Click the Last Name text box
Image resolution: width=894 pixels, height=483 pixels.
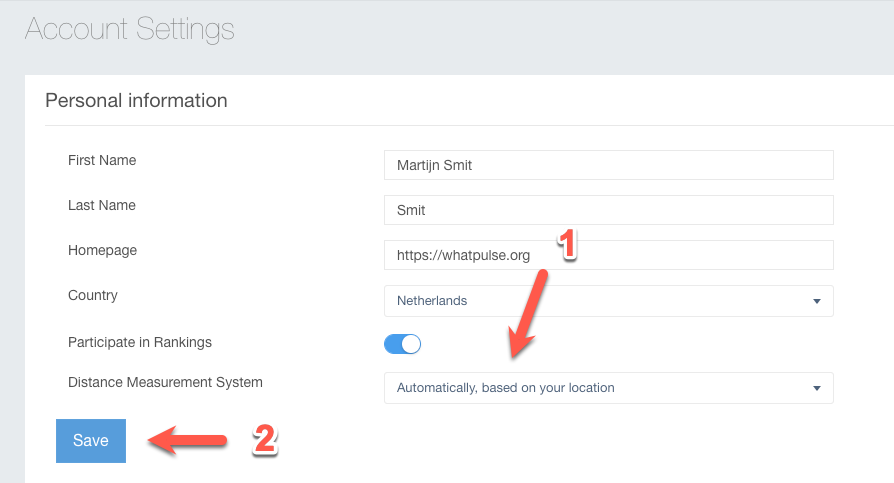tap(608, 210)
